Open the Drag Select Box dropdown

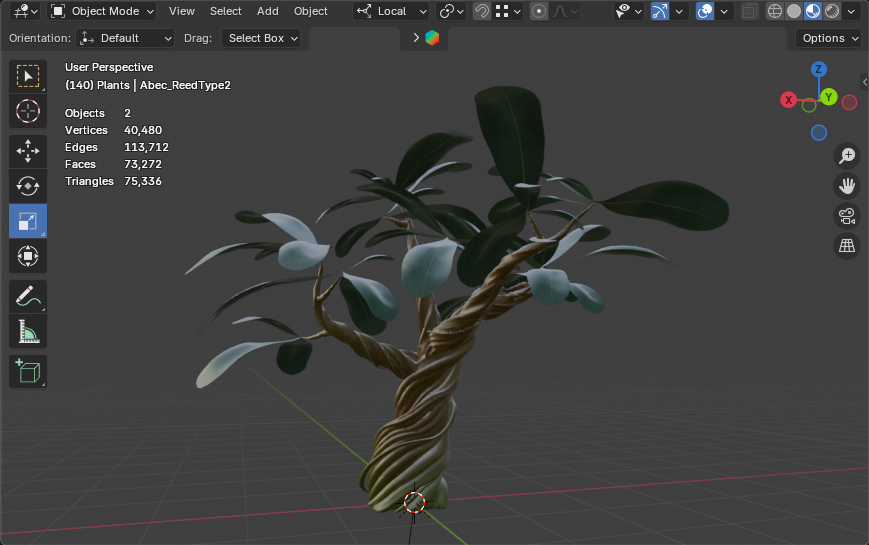[x=263, y=38]
